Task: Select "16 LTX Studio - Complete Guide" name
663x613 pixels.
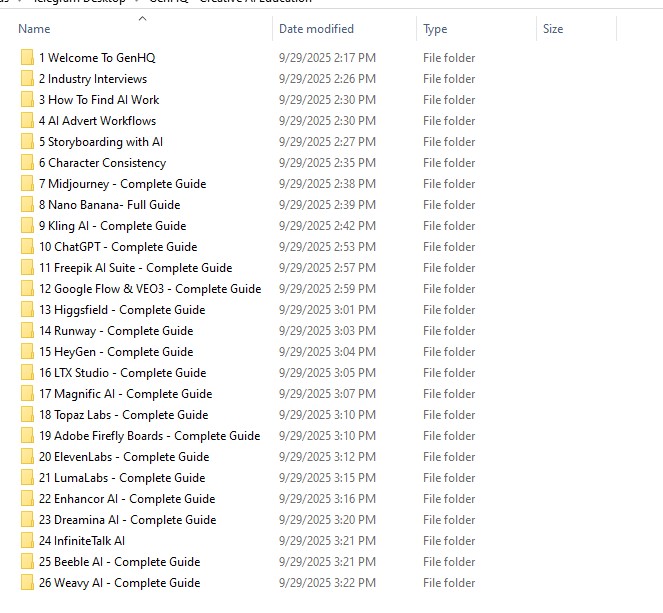Action: [123, 372]
